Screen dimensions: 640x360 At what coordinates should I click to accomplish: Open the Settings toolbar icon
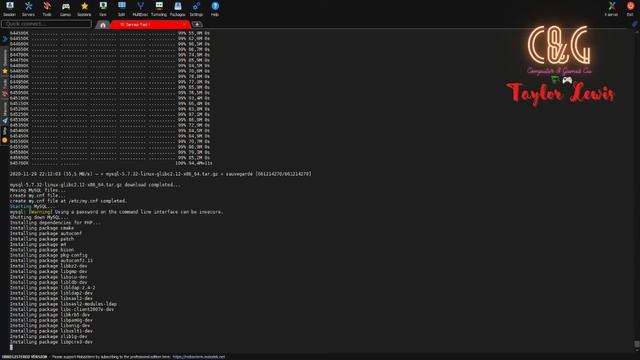196,9
